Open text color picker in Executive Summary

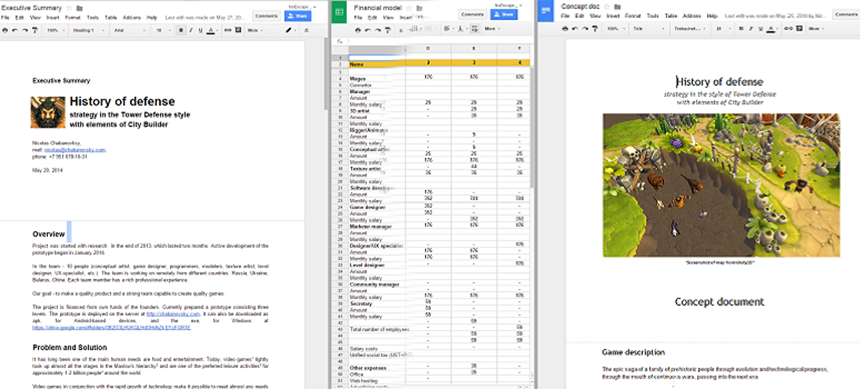(212, 30)
